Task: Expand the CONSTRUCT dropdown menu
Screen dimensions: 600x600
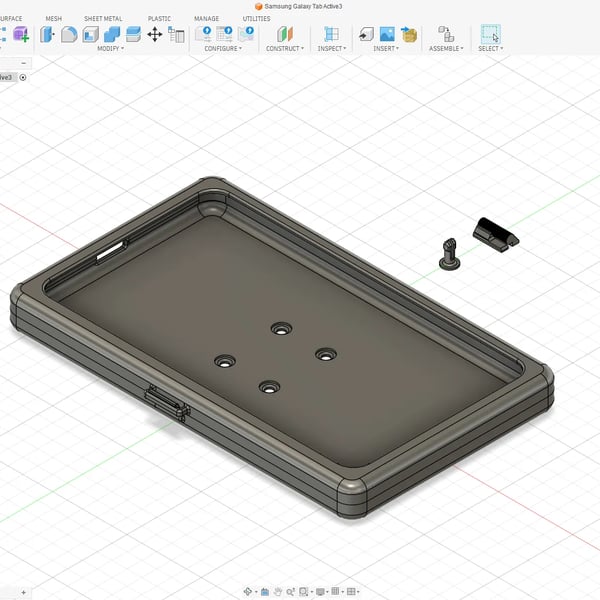Action: click(285, 49)
